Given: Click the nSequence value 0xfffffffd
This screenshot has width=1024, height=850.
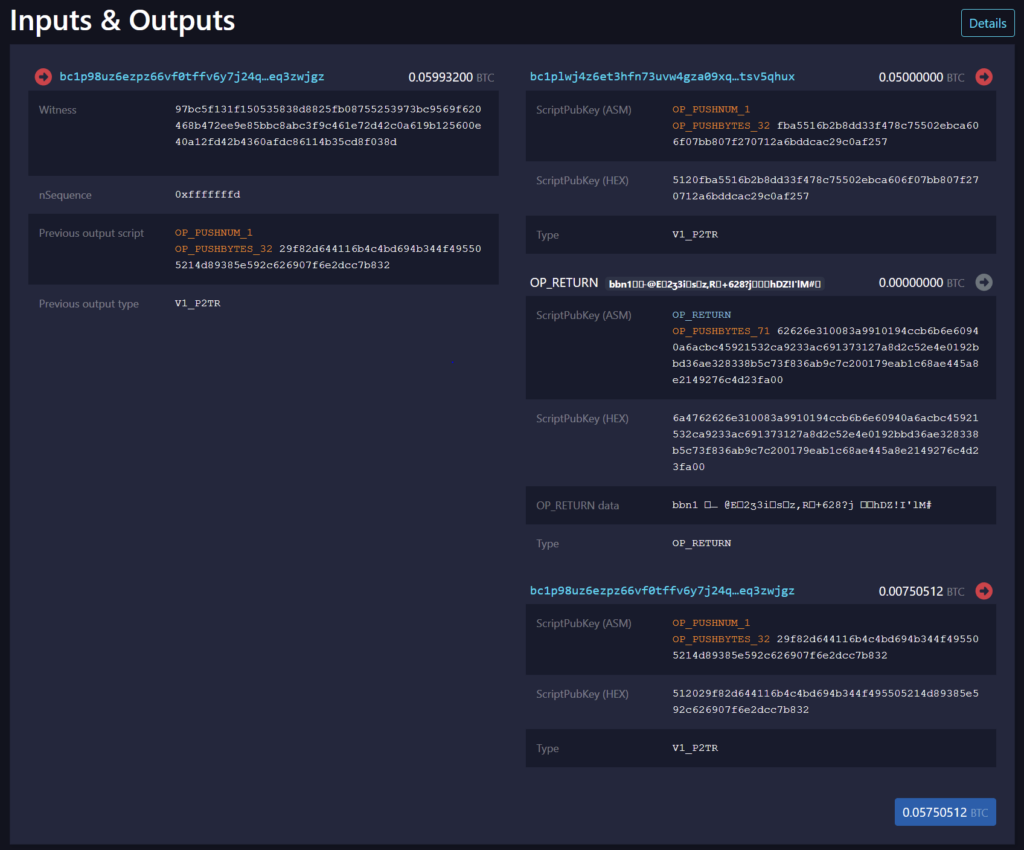Looking at the screenshot, I should click(207, 195).
